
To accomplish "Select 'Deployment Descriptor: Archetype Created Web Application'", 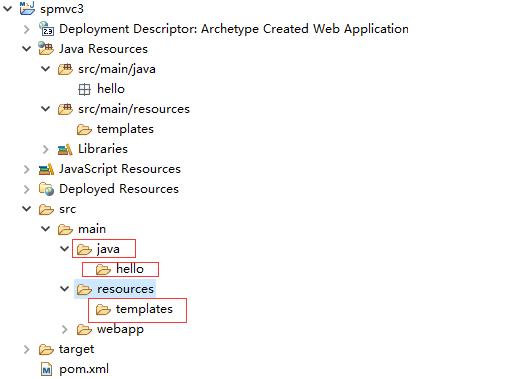I will tap(234, 29).
